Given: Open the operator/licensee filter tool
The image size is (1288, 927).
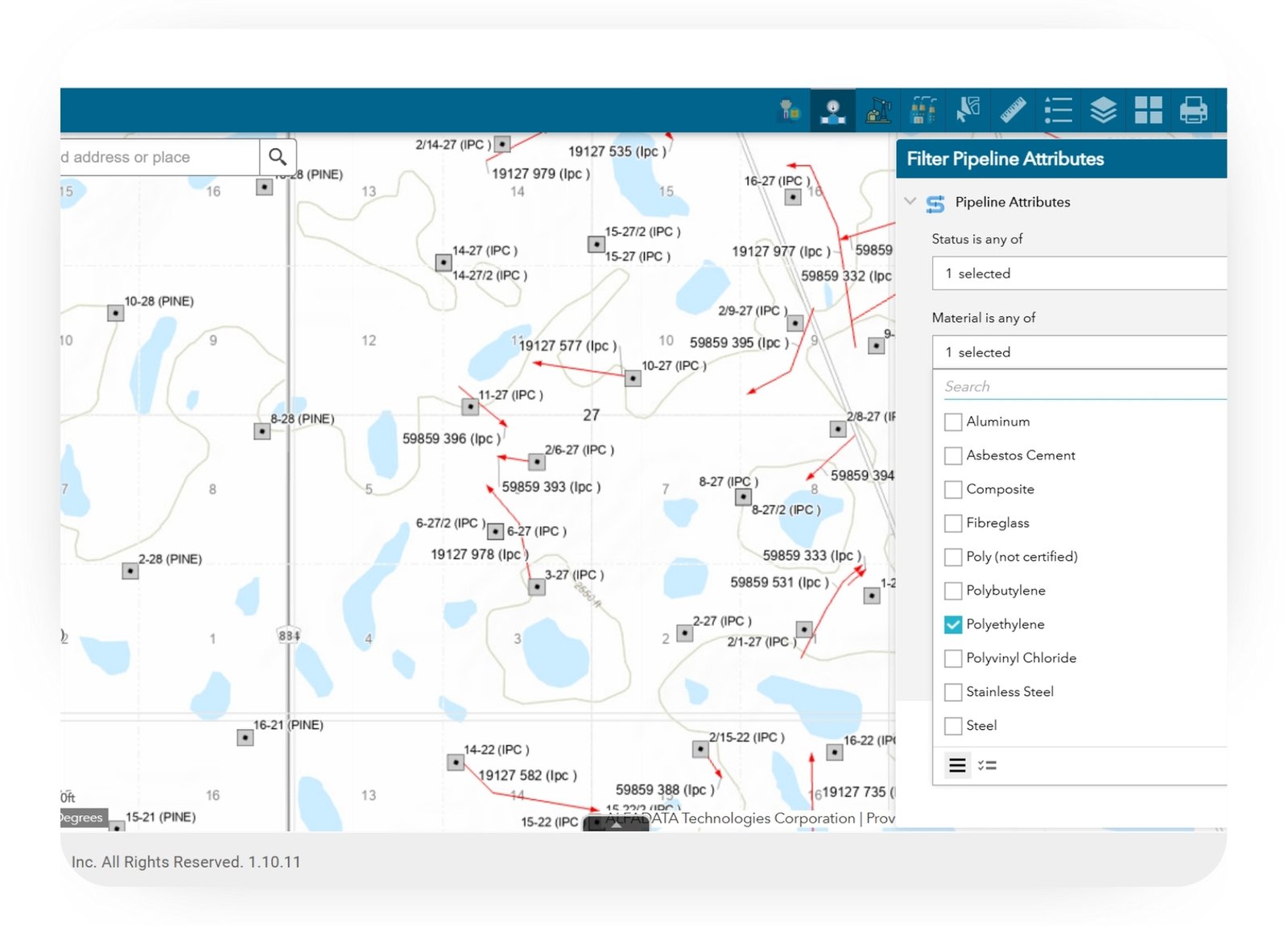Looking at the screenshot, I should (x=790, y=110).
